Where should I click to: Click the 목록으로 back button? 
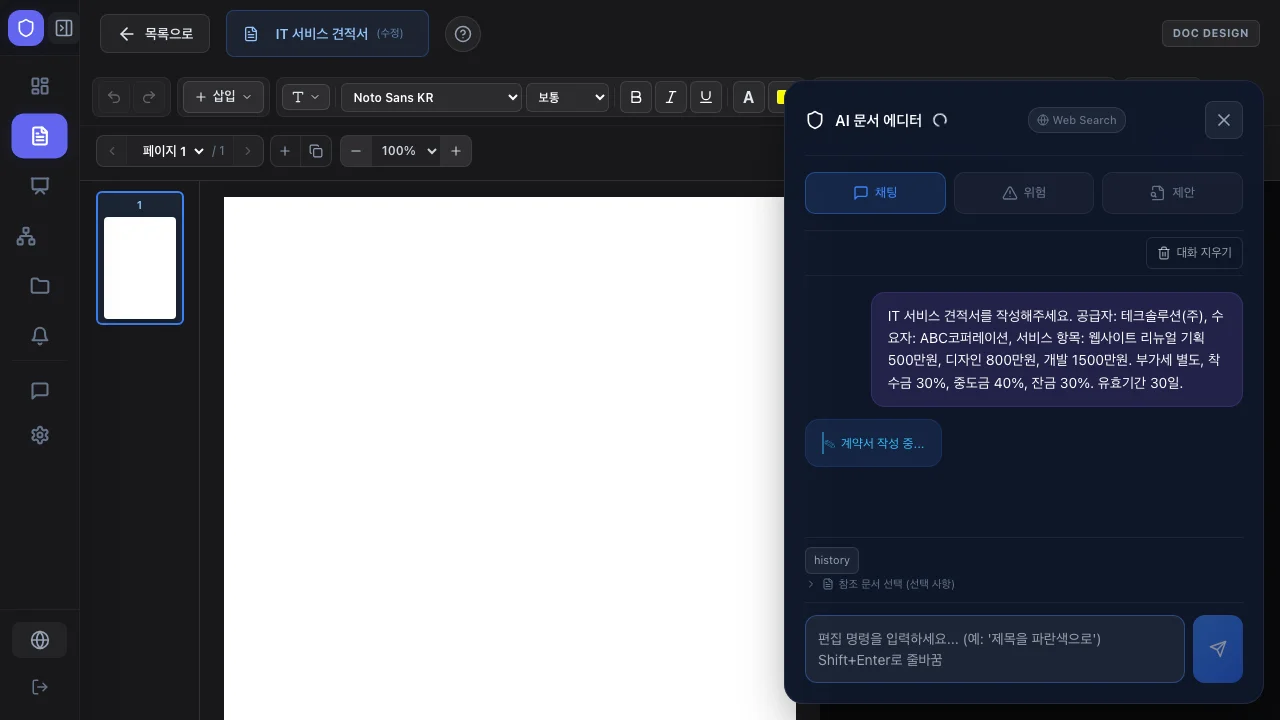(155, 33)
